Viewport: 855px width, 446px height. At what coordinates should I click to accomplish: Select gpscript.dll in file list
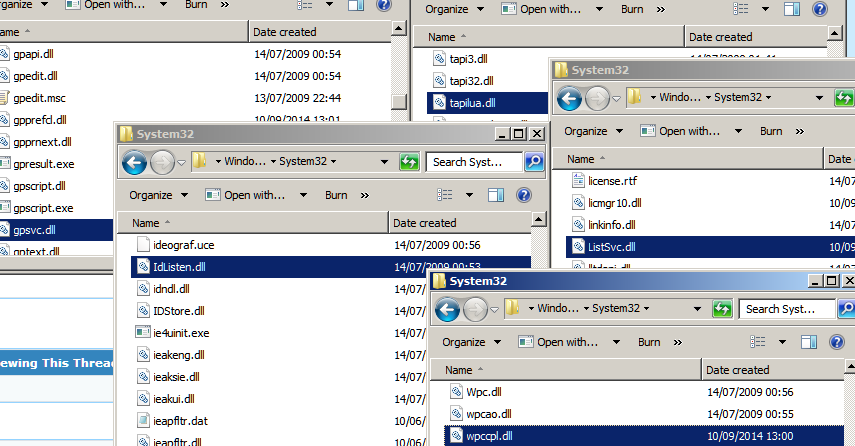pyautogui.click(x=39, y=186)
